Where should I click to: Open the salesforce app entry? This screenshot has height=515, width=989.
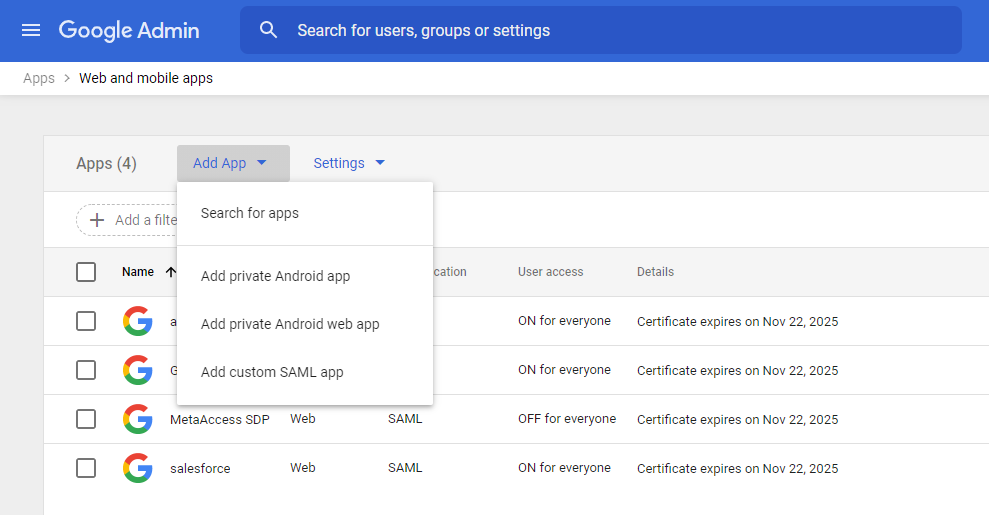click(200, 468)
